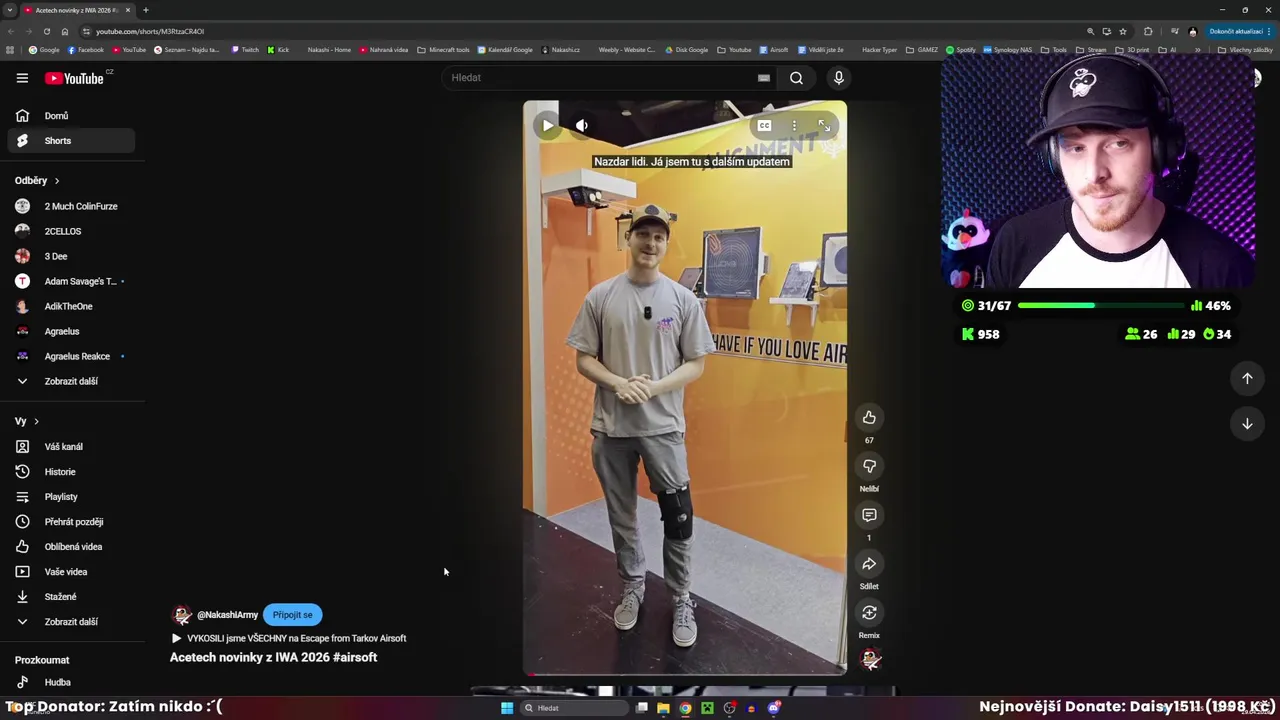Click Dokončit aktualizaci Chrome button
This screenshot has width=1280, height=720.
coord(1240,31)
